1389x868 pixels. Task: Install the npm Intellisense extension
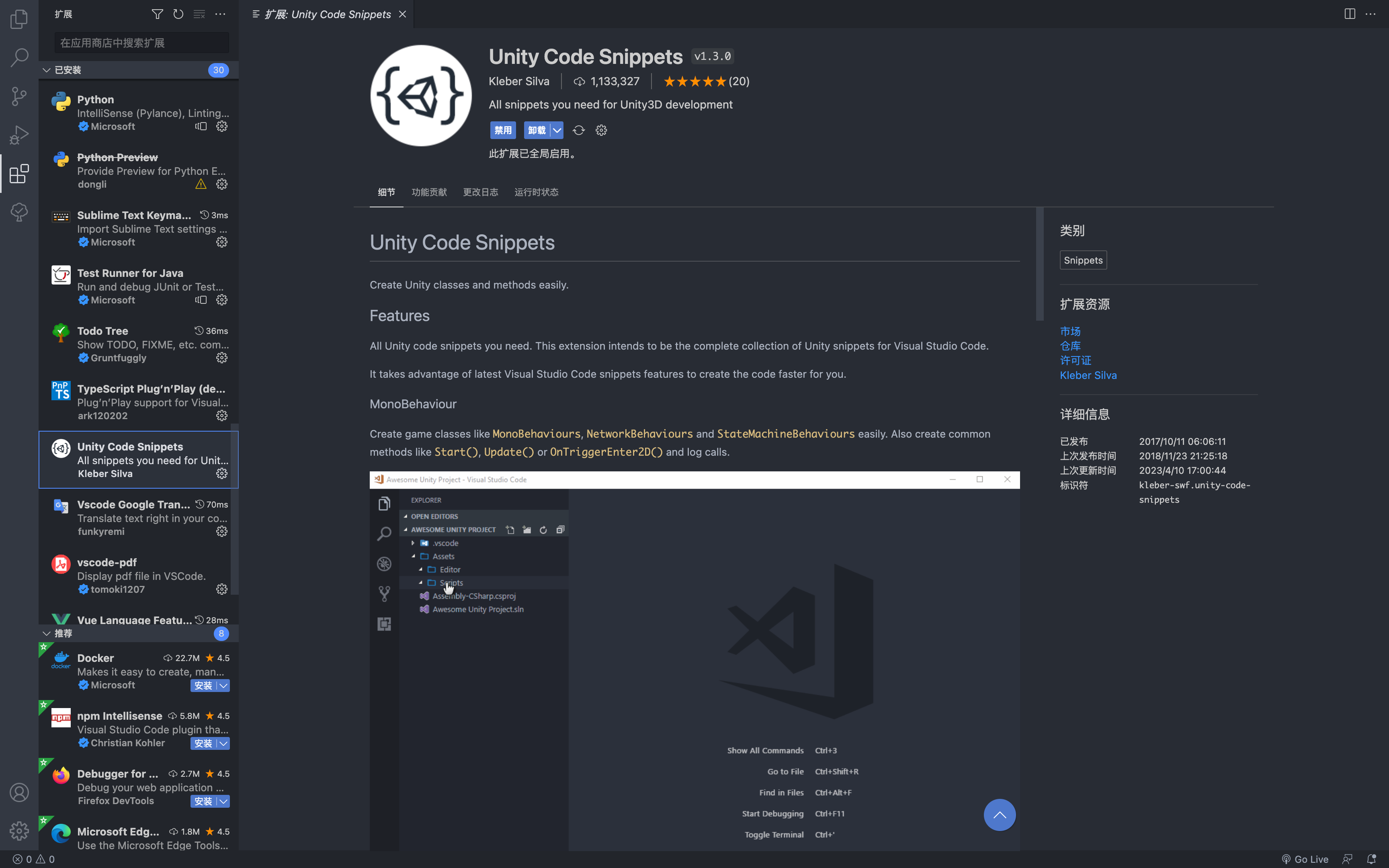click(203, 743)
